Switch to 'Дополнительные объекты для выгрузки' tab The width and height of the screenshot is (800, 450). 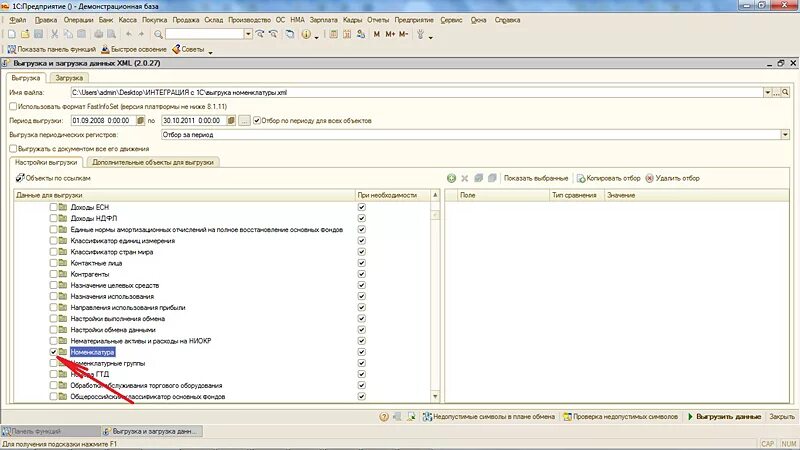point(153,162)
